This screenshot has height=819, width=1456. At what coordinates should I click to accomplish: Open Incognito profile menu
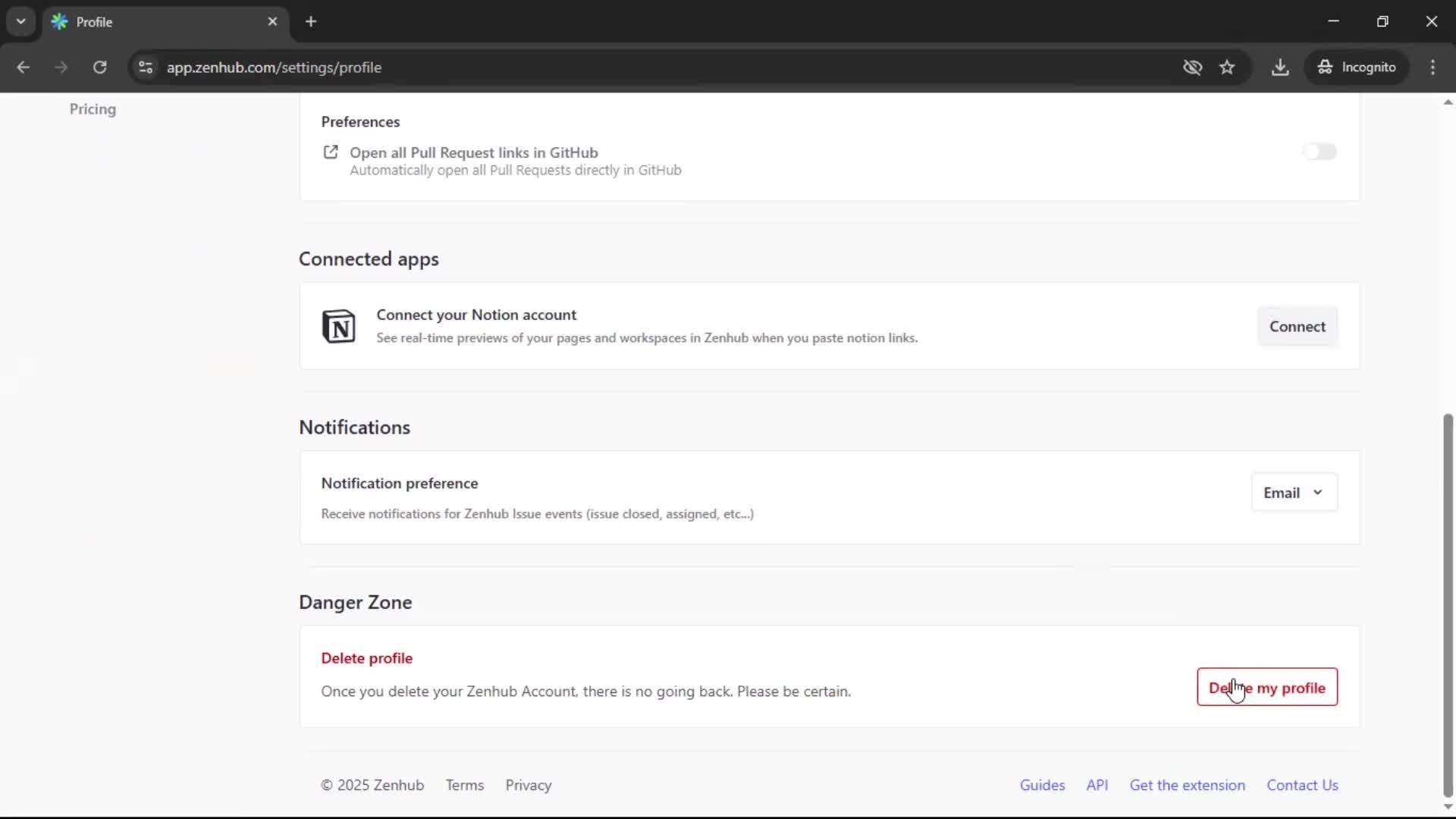click(x=1357, y=67)
